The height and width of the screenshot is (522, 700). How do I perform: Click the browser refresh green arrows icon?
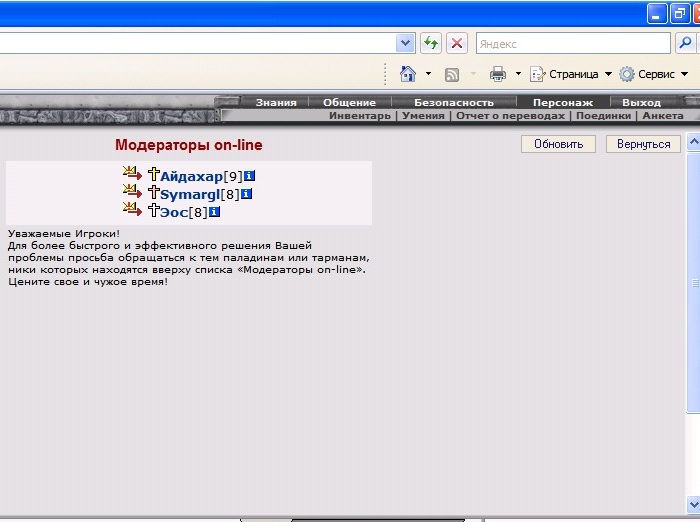pyautogui.click(x=431, y=43)
